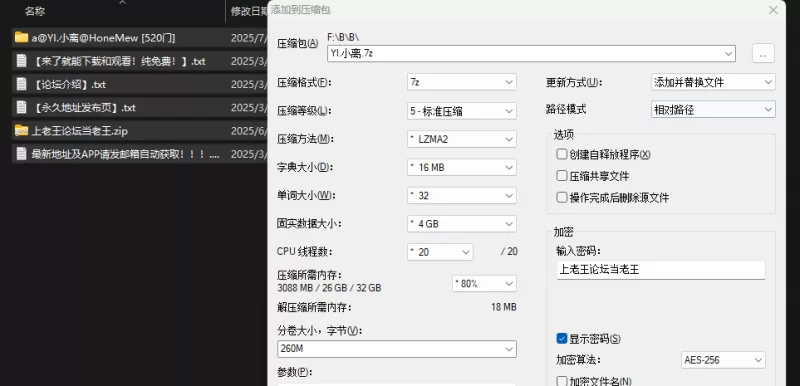
Task: Open 单词大小 dropdown showing 32
Action: point(461,195)
